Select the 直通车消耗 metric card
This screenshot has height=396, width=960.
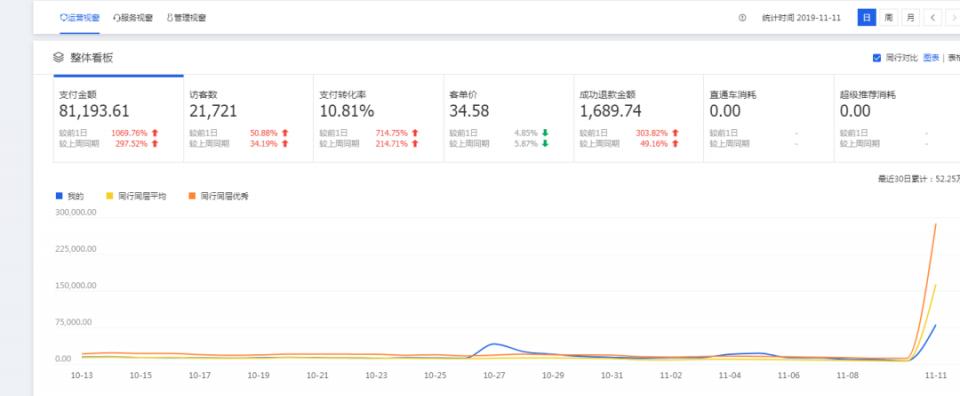point(769,119)
